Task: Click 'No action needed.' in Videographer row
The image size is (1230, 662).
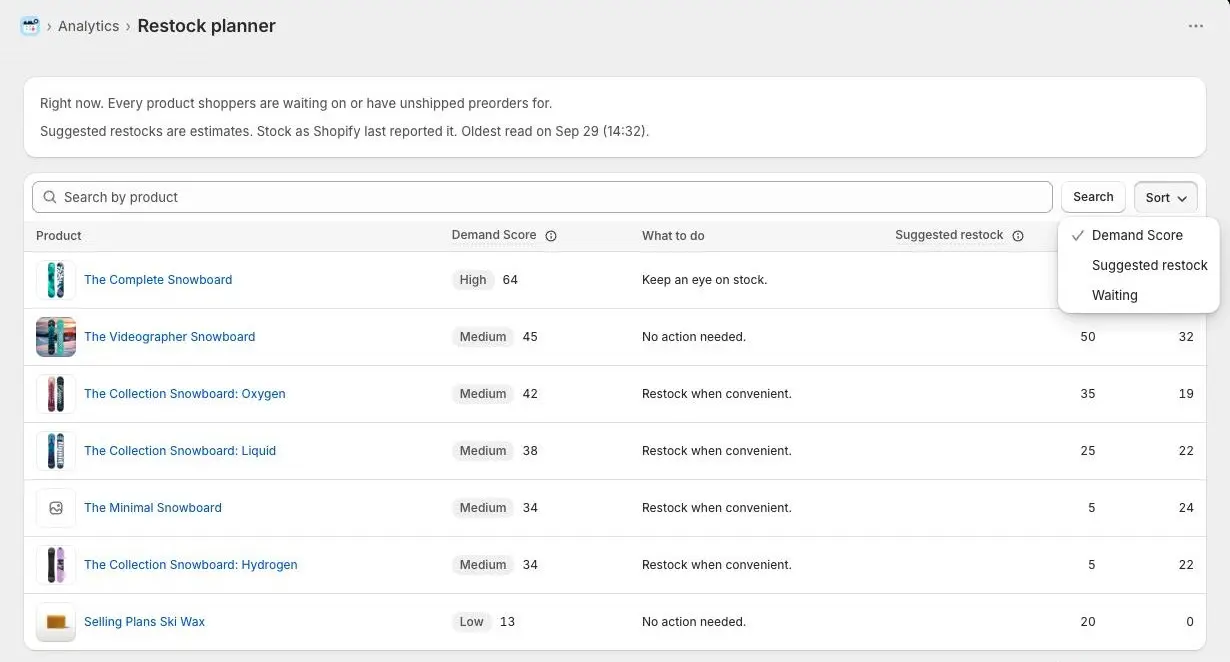Action: coord(694,337)
